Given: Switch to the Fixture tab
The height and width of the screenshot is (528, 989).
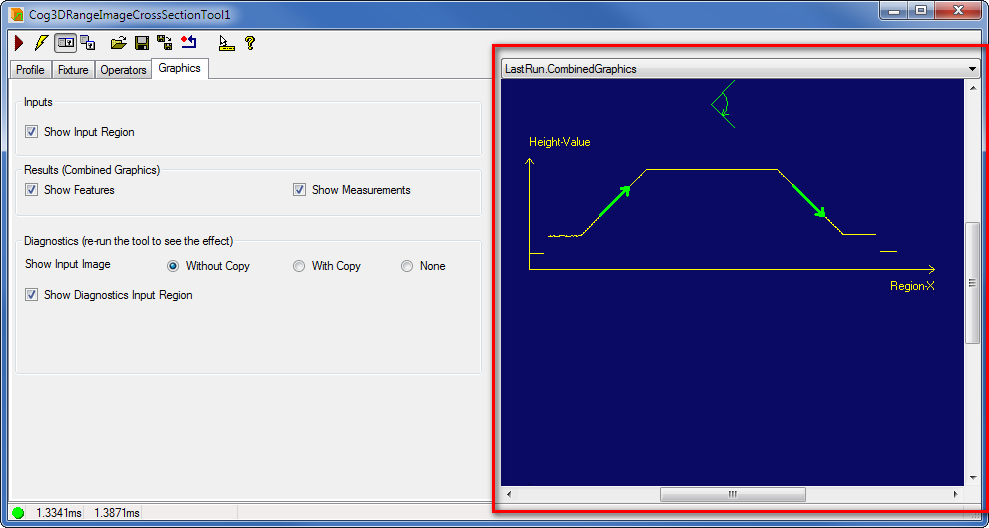Looking at the screenshot, I should point(73,70).
